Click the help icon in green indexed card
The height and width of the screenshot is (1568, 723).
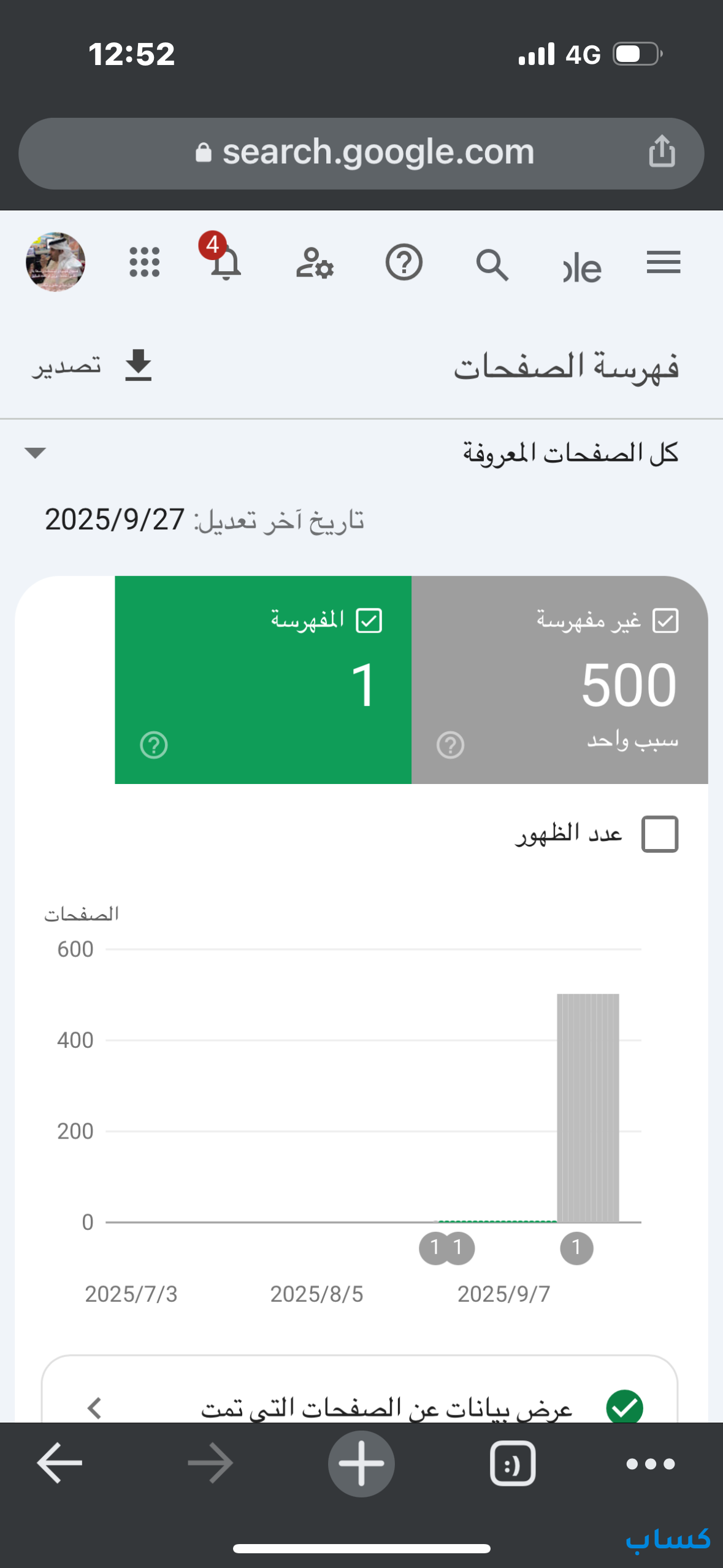[x=153, y=745]
